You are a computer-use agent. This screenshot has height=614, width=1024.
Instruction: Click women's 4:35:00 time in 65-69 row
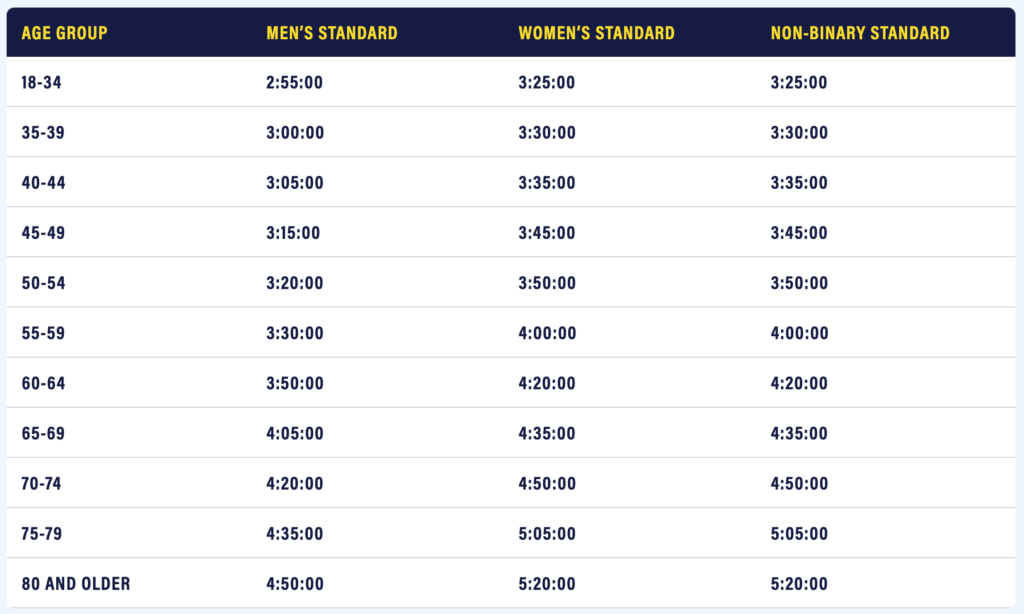(547, 433)
